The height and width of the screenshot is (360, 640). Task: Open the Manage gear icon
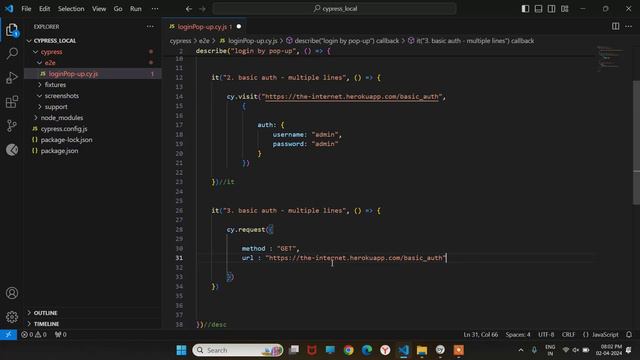point(12,317)
